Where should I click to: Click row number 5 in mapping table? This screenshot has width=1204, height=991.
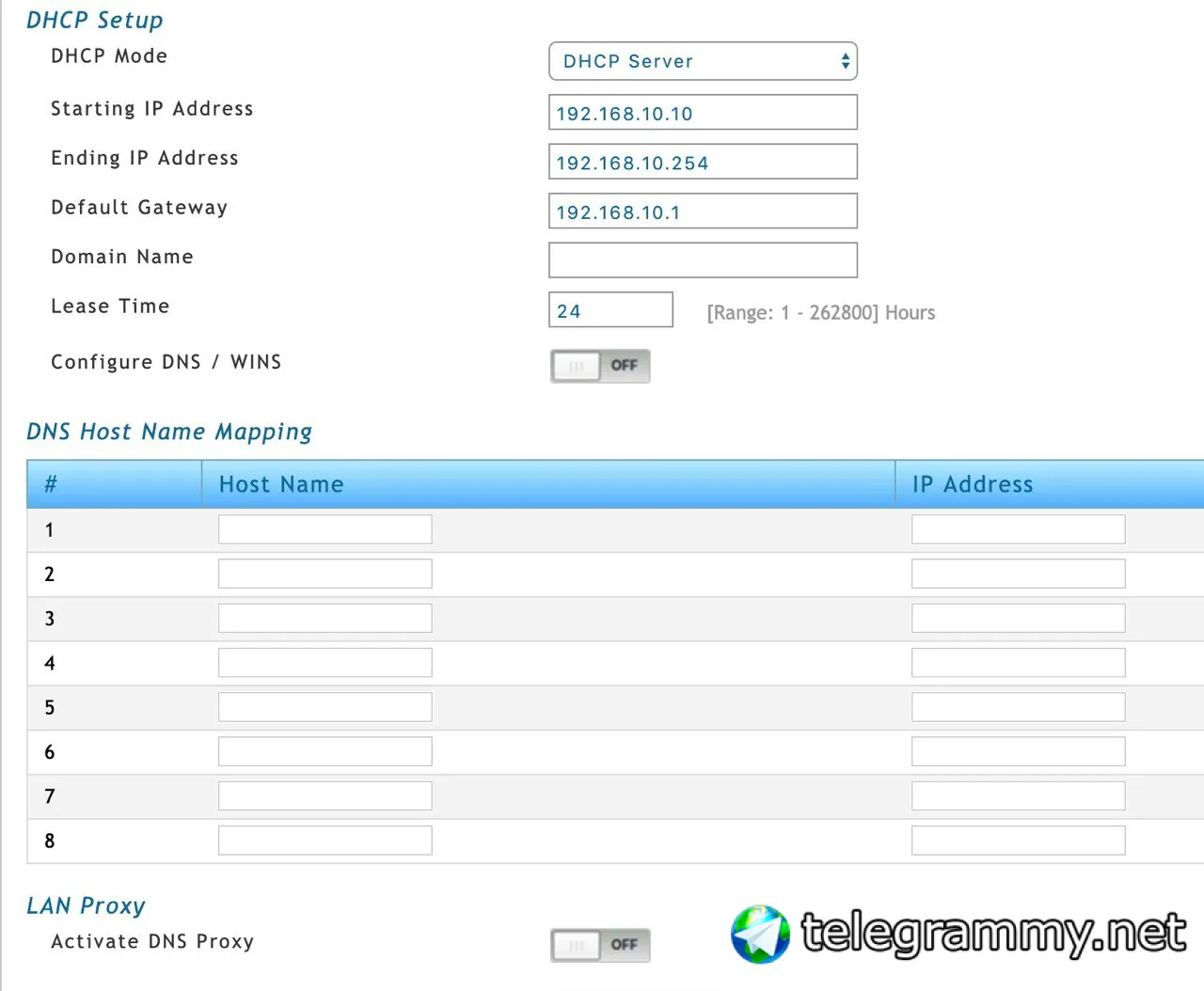(49, 708)
